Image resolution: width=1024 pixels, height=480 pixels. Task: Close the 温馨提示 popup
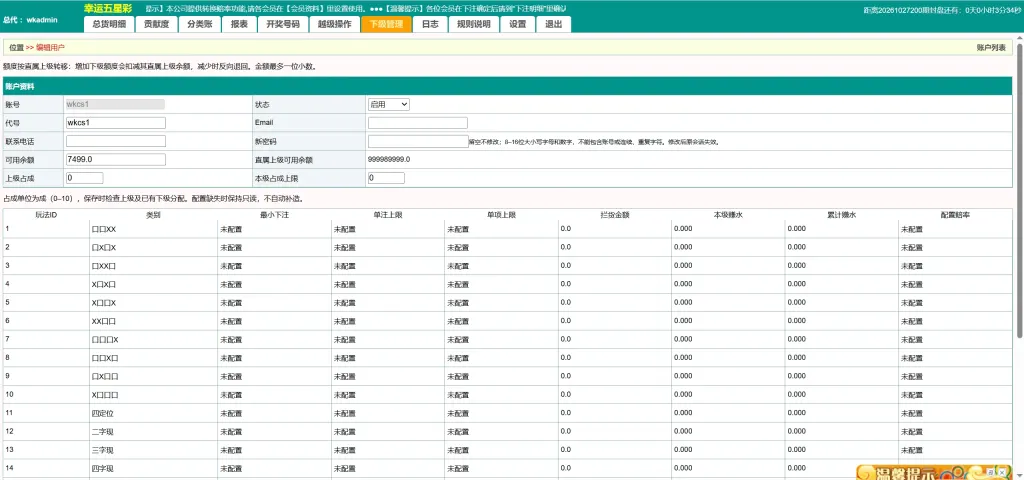tap(1002, 471)
